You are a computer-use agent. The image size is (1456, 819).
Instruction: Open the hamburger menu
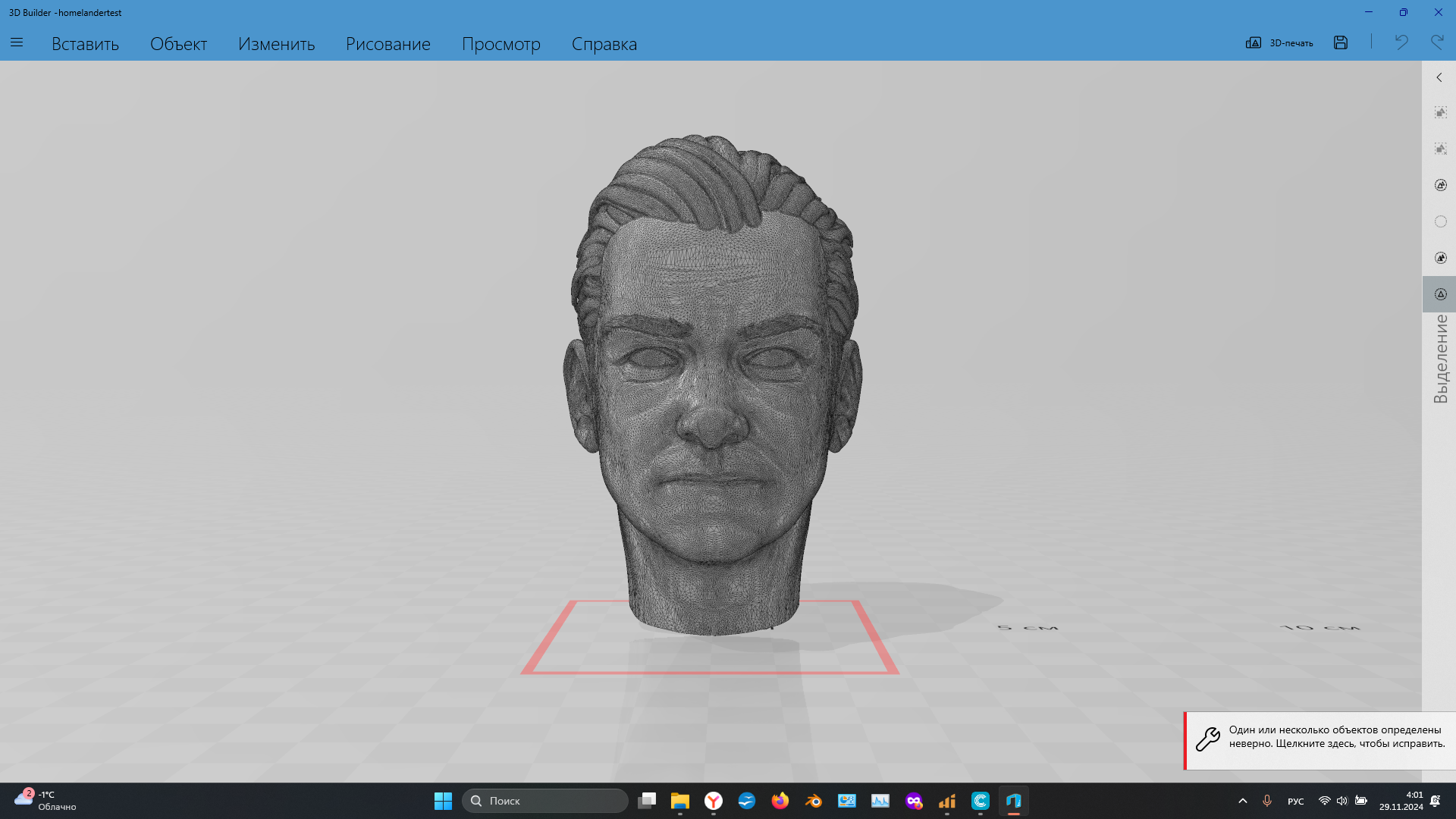(x=17, y=43)
